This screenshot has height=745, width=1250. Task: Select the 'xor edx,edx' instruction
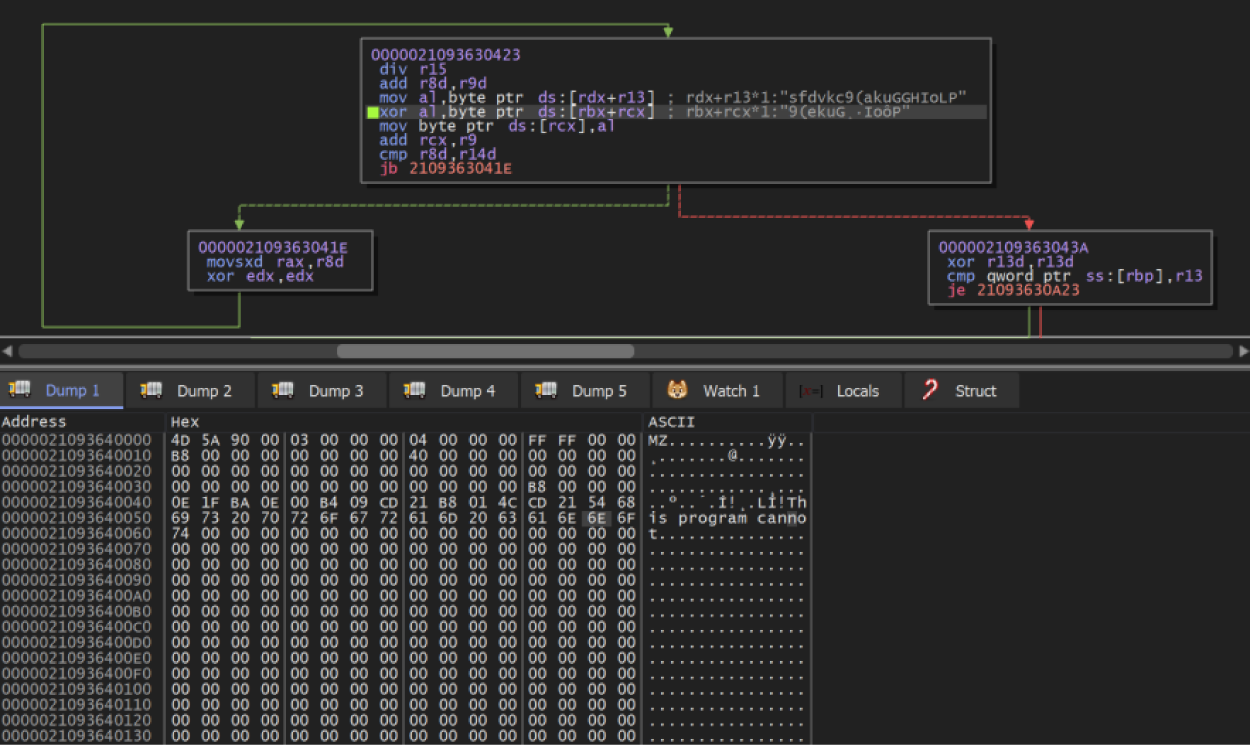point(260,276)
